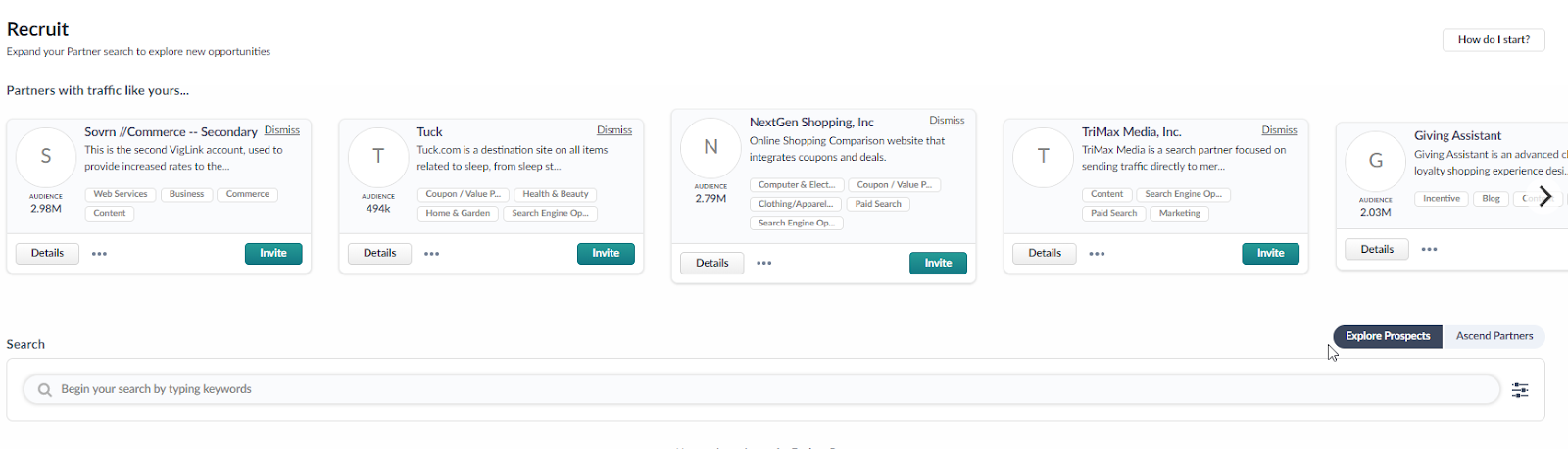This screenshot has width=1568, height=449.
Task: Open more options for TriMax Media card
Action: coord(1097,254)
